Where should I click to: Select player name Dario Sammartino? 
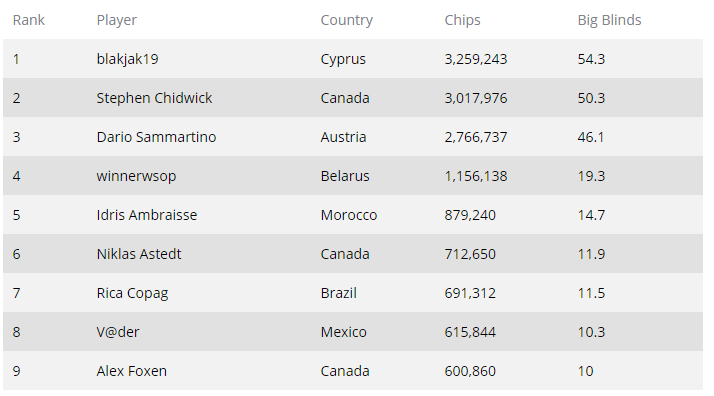156,137
